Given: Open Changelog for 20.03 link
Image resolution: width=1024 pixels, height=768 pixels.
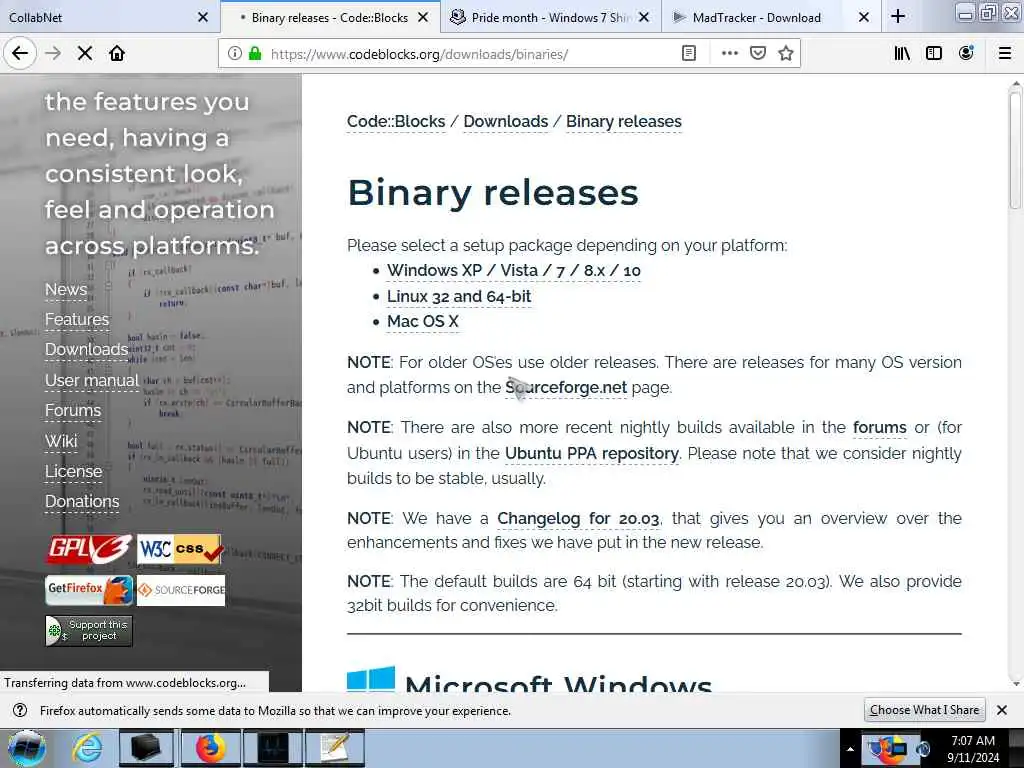Looking at the screenshot, I should [578, 519].
